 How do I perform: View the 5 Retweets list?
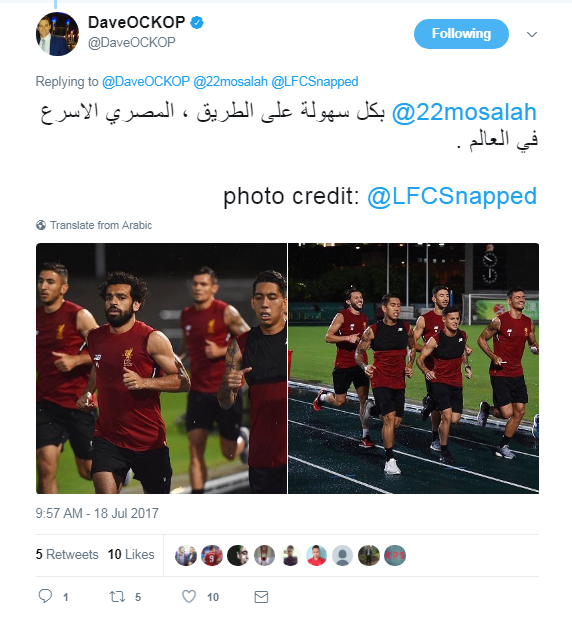click(67, 554)
